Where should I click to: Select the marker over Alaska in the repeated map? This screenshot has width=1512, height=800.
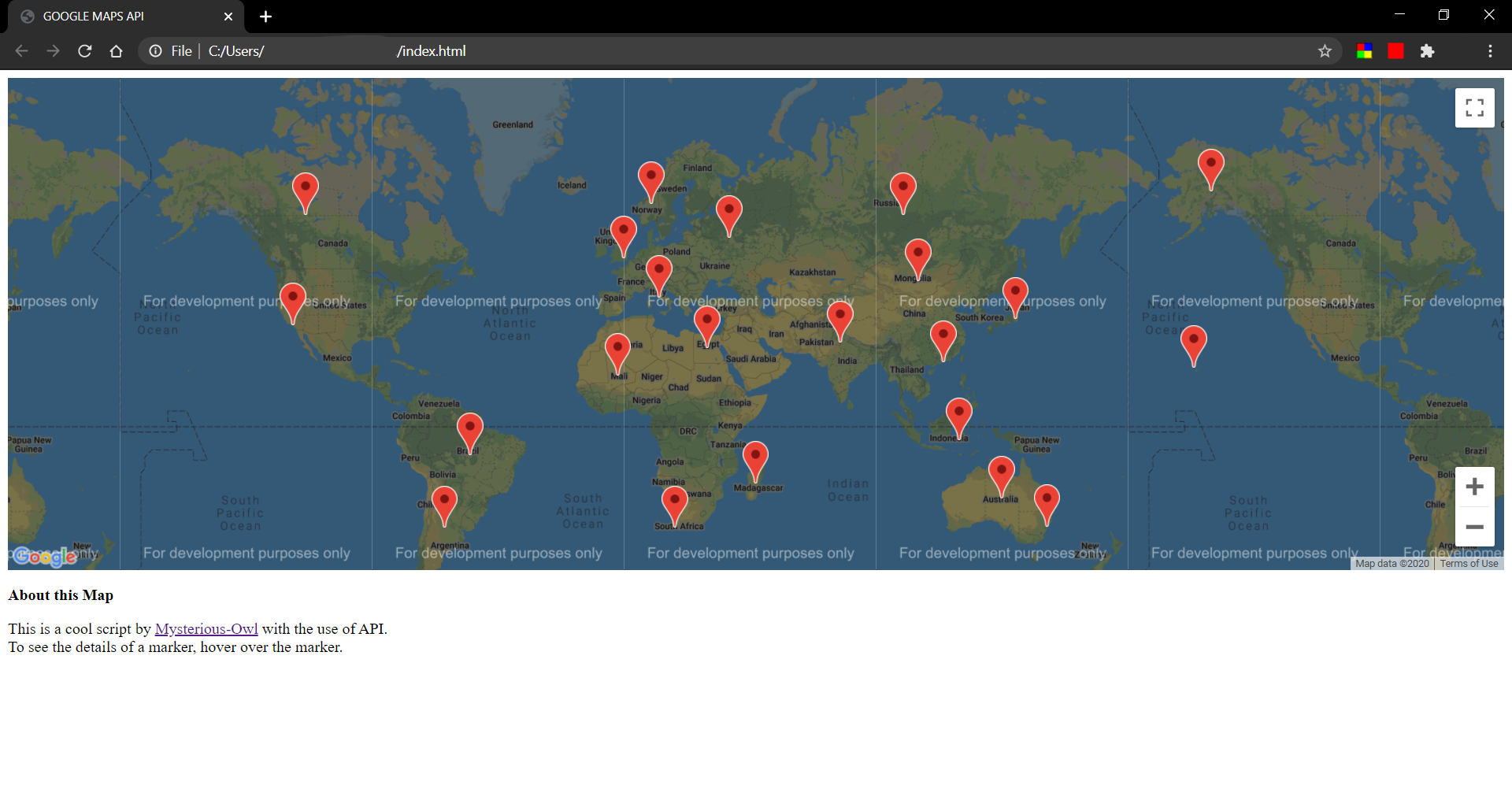(x=1211, y=170)
